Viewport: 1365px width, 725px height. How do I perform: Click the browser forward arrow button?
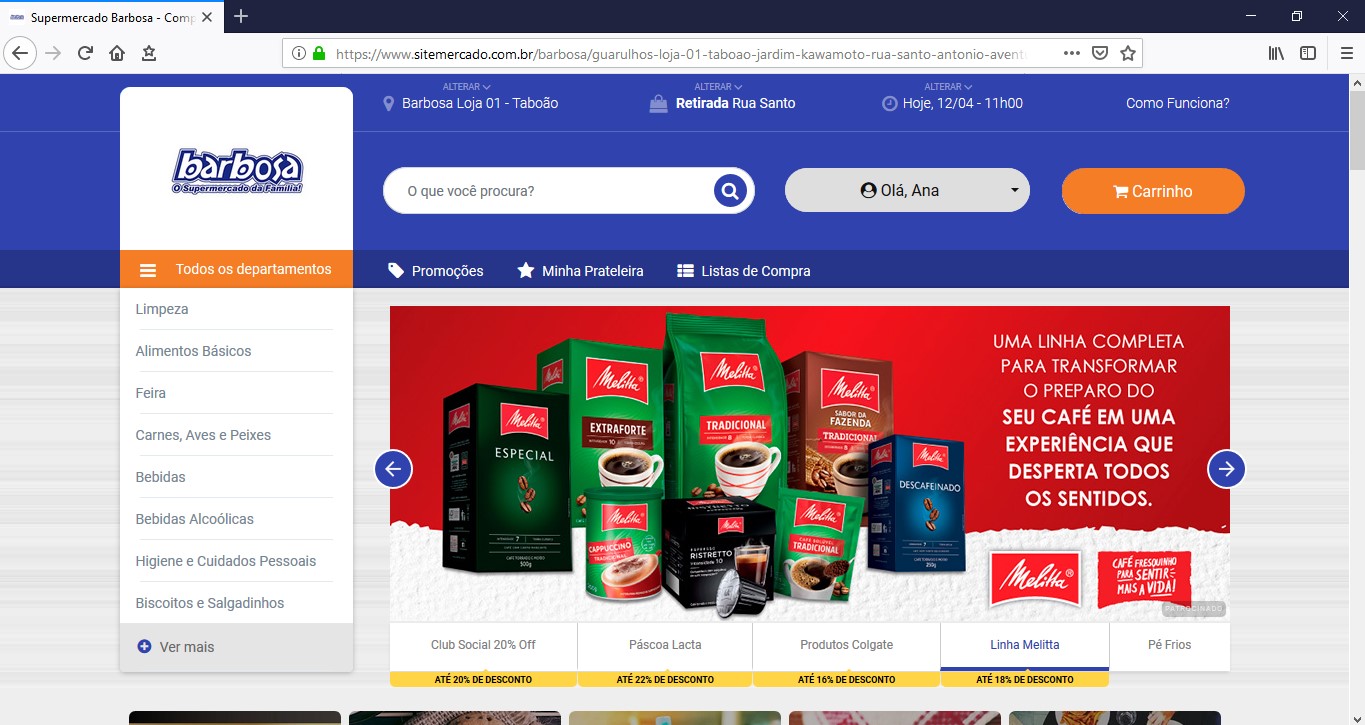(53, 53)
